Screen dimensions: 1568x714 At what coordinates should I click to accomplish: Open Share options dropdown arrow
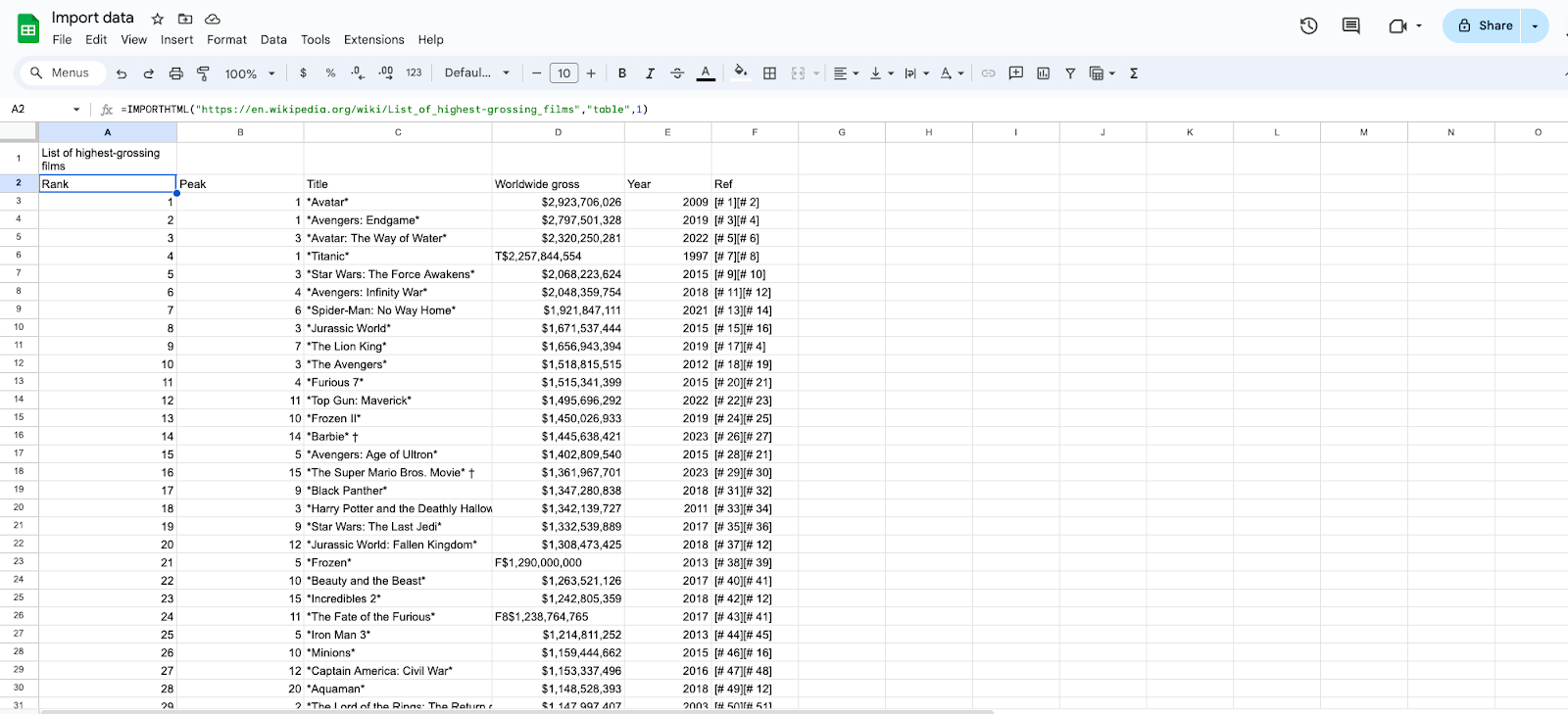pos(1535,25)
